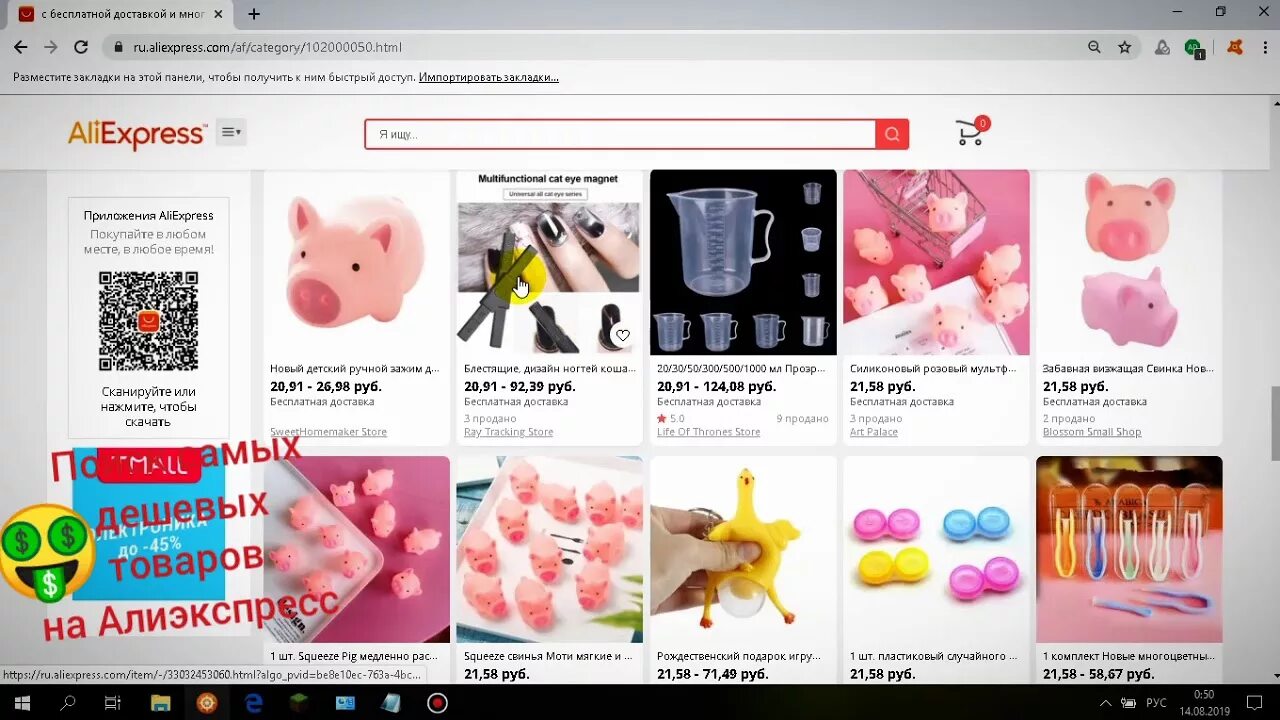1280x720 pixels.
Task: Click the 5.0 star rating
Action: (671, 419)
